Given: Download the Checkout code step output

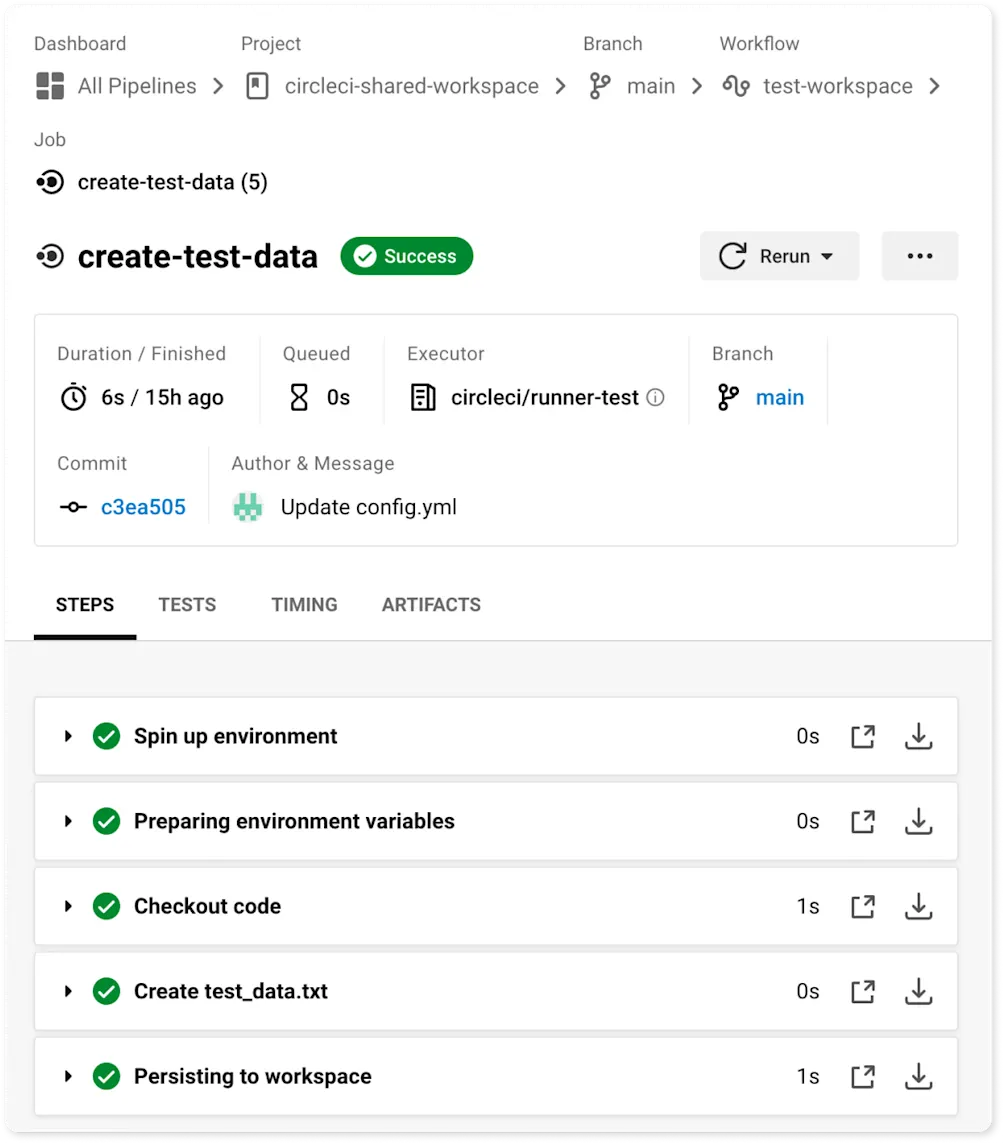Looking at the screenshot, I should (x=918, y=906).
